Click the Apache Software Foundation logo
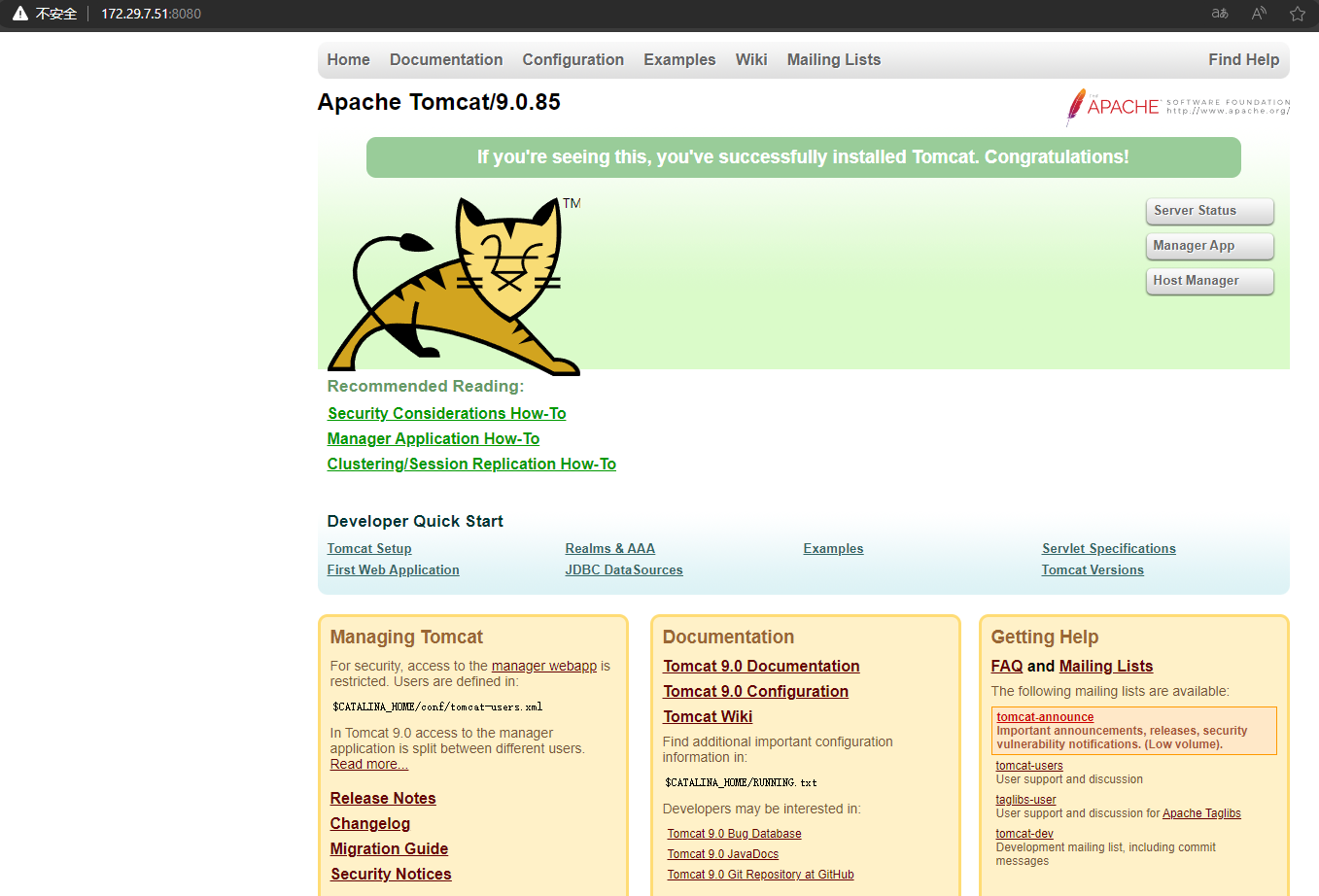 [1178, 107]
